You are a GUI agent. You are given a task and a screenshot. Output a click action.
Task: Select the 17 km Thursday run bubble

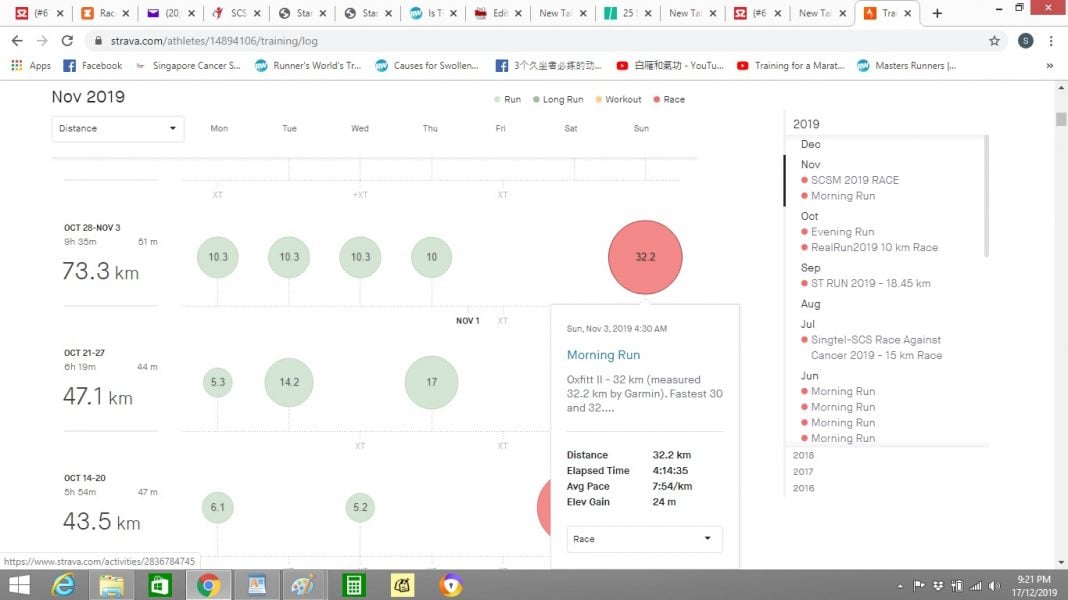click(x=431, y=382)
